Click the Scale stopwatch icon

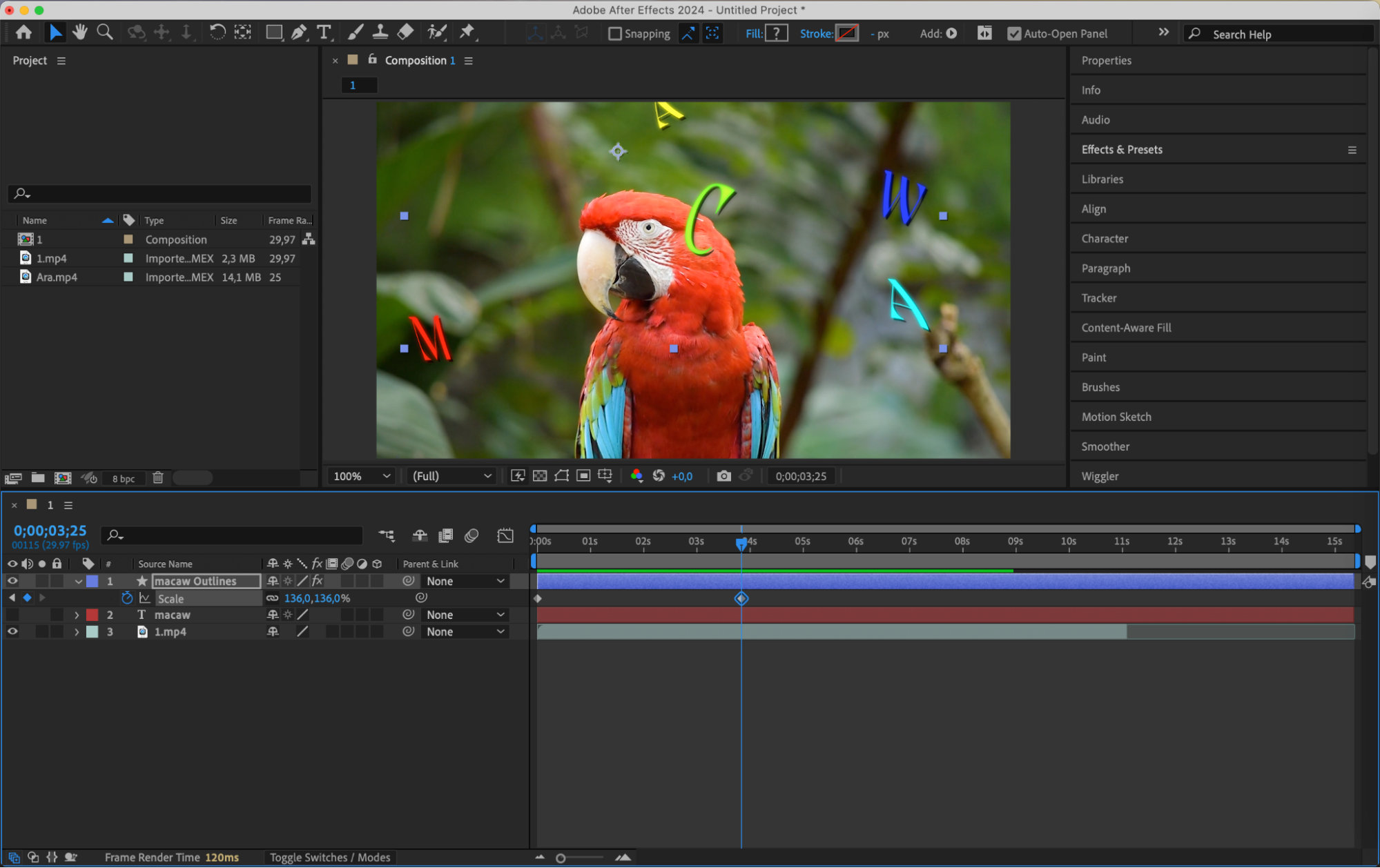[x=127, y=598]
